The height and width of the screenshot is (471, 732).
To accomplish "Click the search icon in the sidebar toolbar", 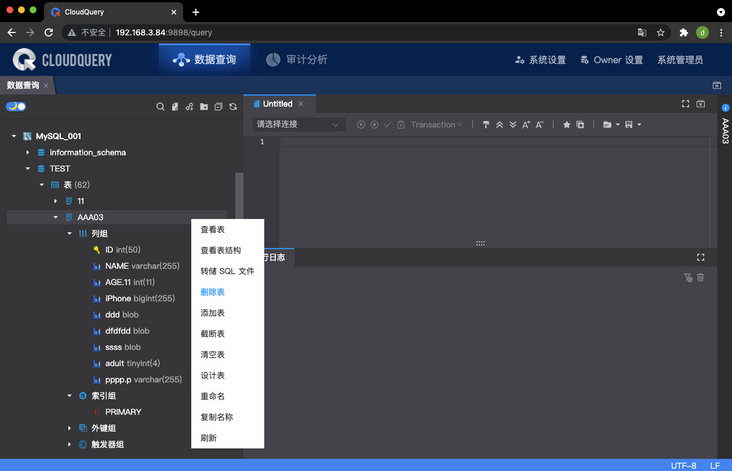I will click(x=160, y=107).
